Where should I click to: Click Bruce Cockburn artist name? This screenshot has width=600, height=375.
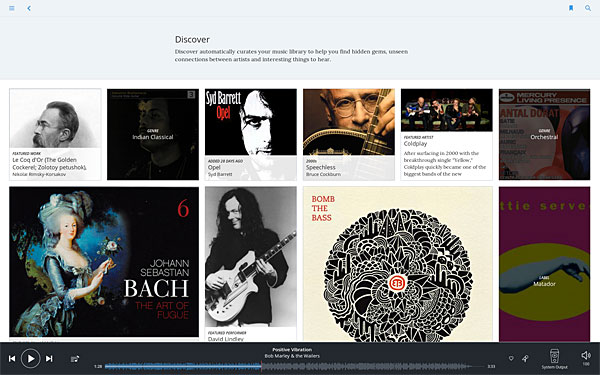pyautogui.click(x=323, y=174)
